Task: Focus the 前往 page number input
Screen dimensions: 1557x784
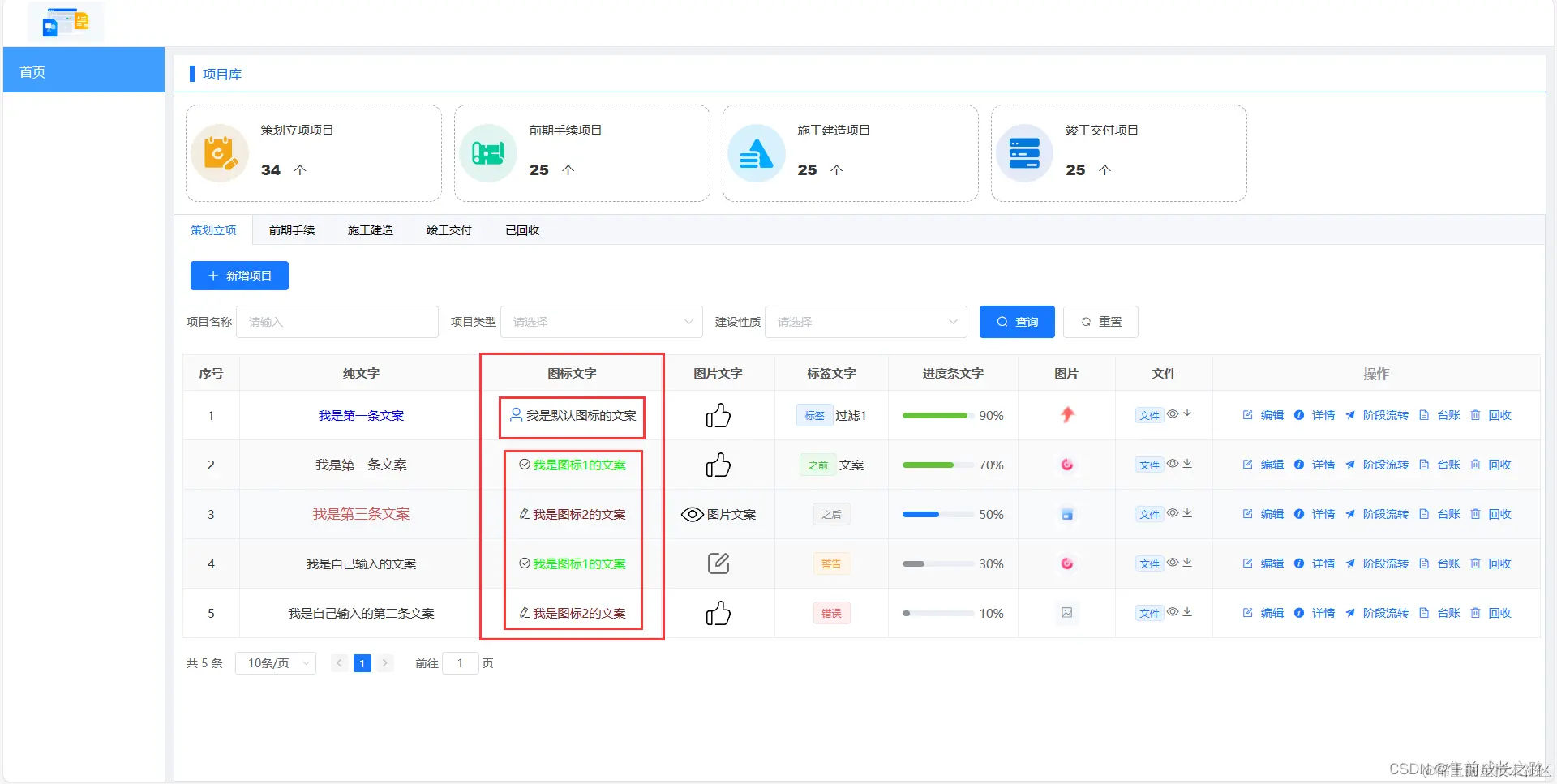Action: (x=460, y=663)
